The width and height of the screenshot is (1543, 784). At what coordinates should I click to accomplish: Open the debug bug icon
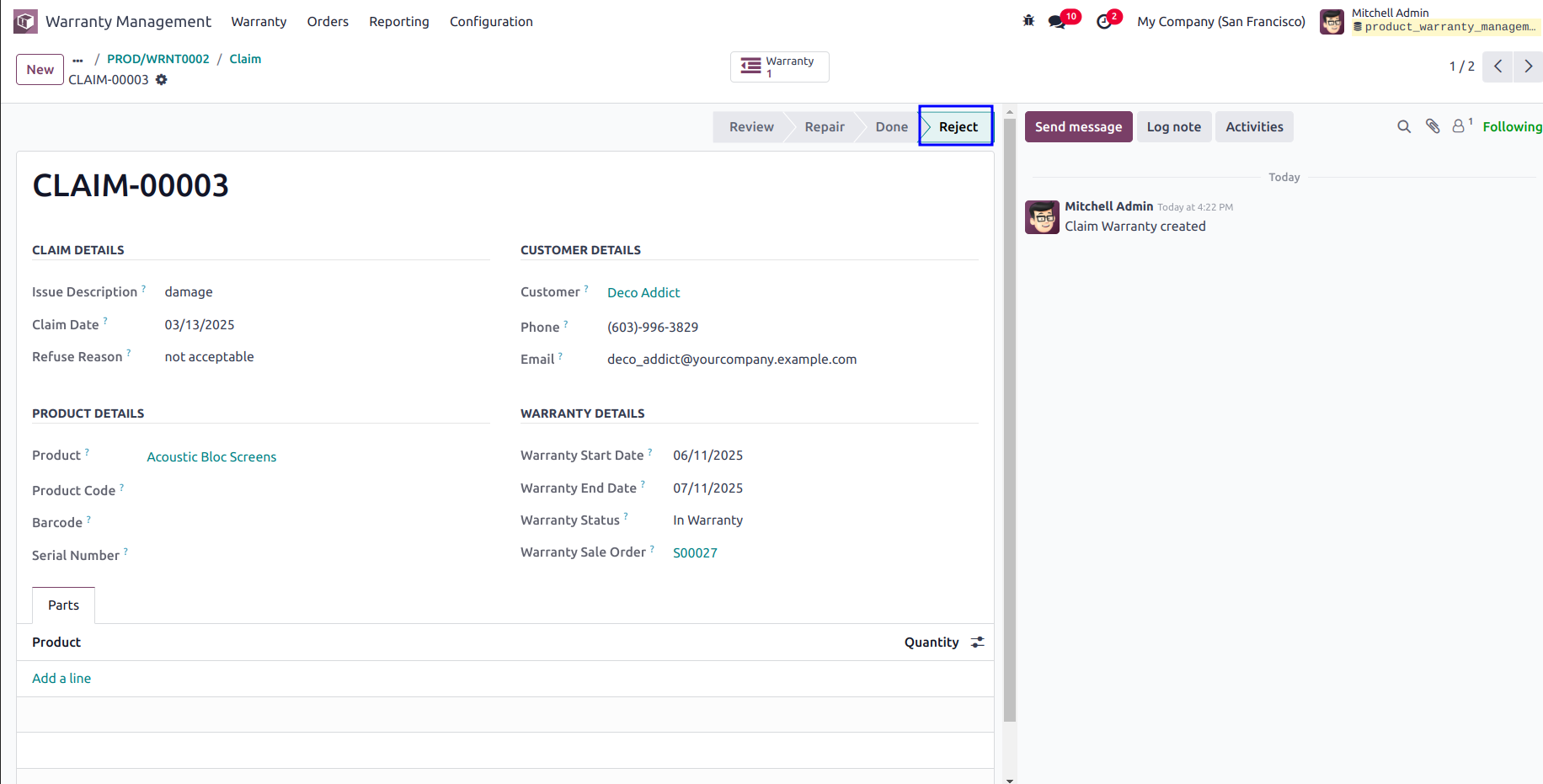(x=1028, y=21)
